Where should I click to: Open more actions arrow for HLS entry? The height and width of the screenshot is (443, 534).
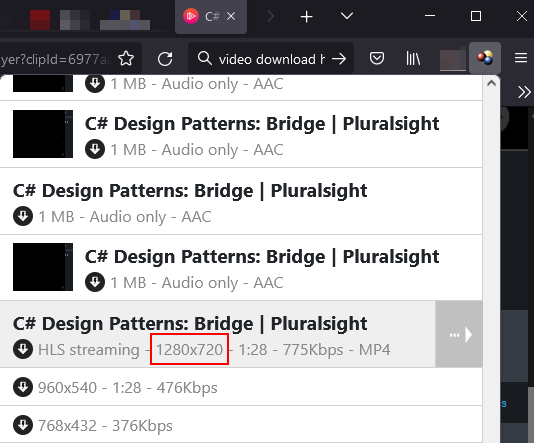click(459, 334)
